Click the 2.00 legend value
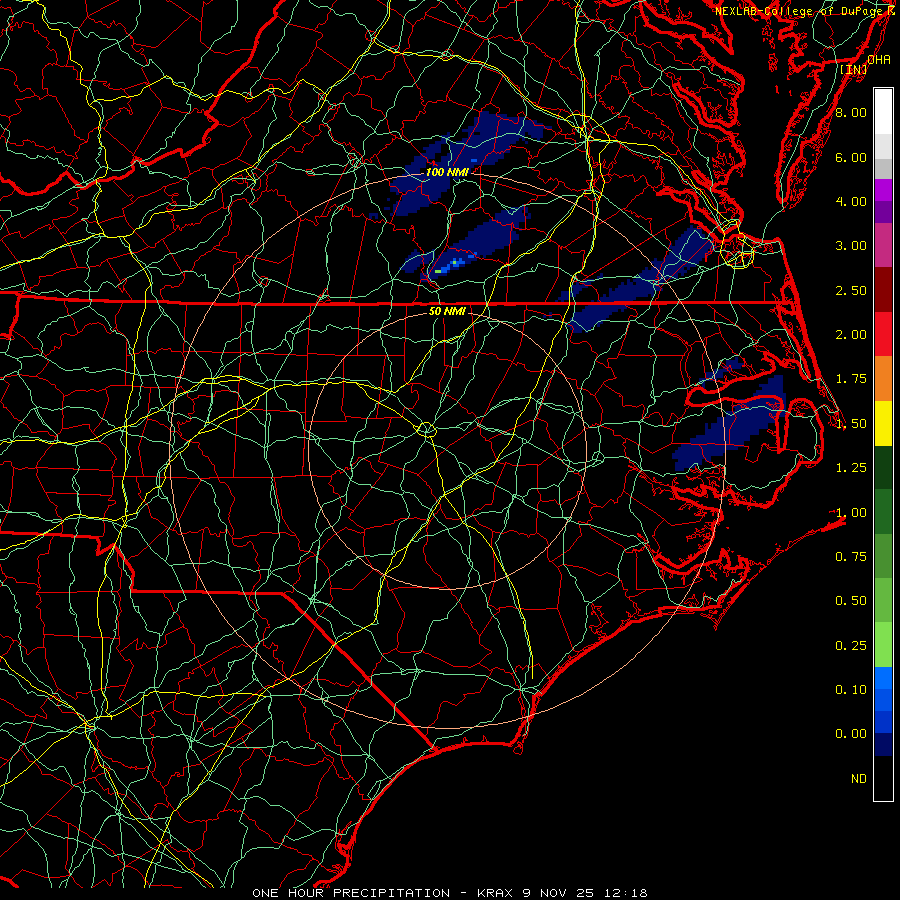 (x=851, y=335)
